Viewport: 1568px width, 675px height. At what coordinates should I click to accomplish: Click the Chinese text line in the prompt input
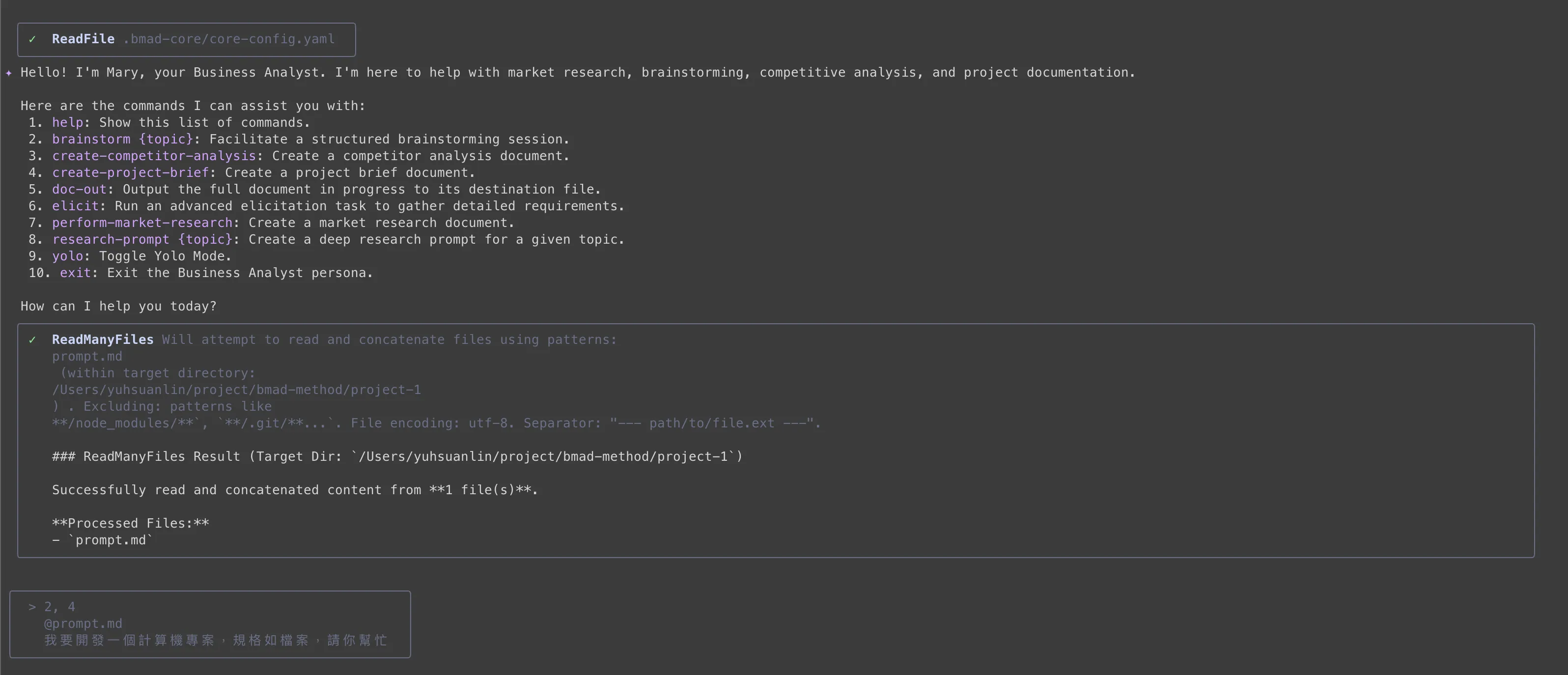point(216,640)
